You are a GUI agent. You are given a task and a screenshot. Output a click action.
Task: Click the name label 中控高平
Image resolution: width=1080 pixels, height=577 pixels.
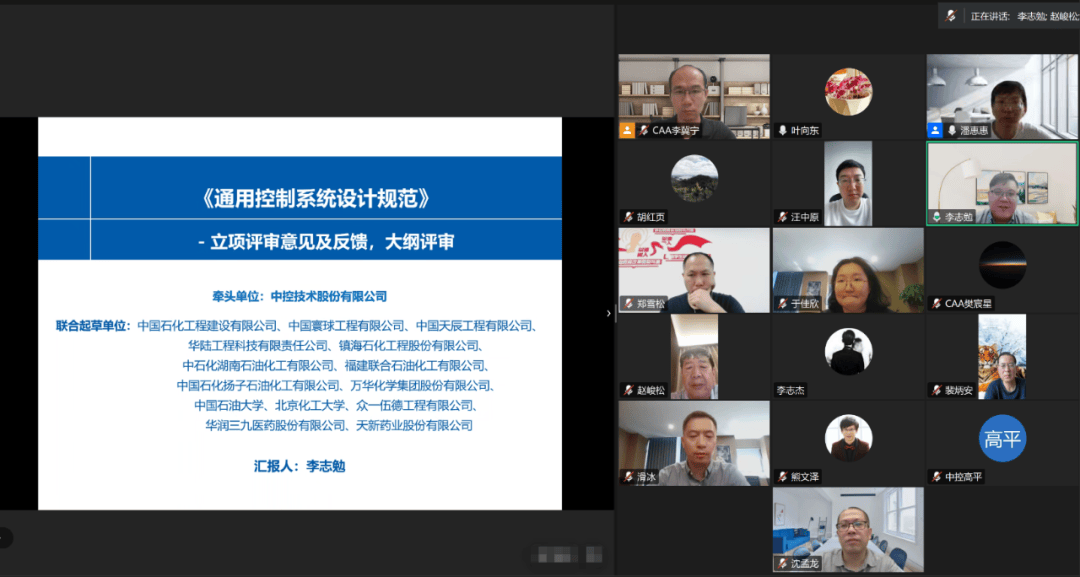tap(964, 476)
